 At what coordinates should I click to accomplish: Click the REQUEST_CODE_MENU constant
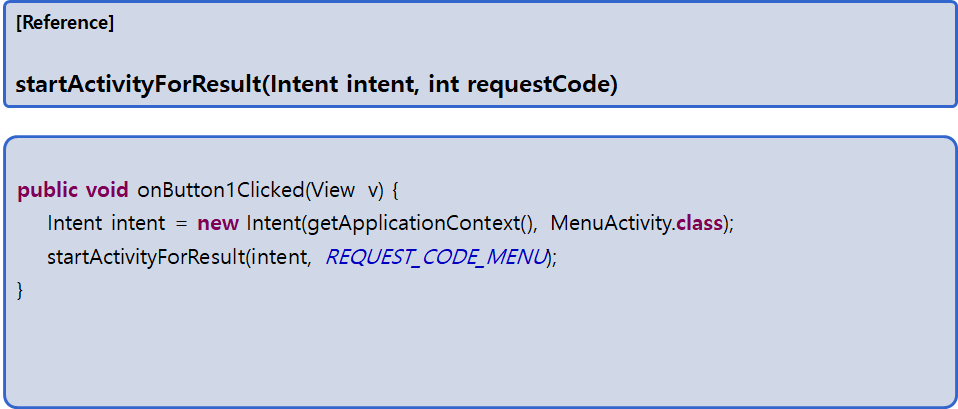[436, 257]
